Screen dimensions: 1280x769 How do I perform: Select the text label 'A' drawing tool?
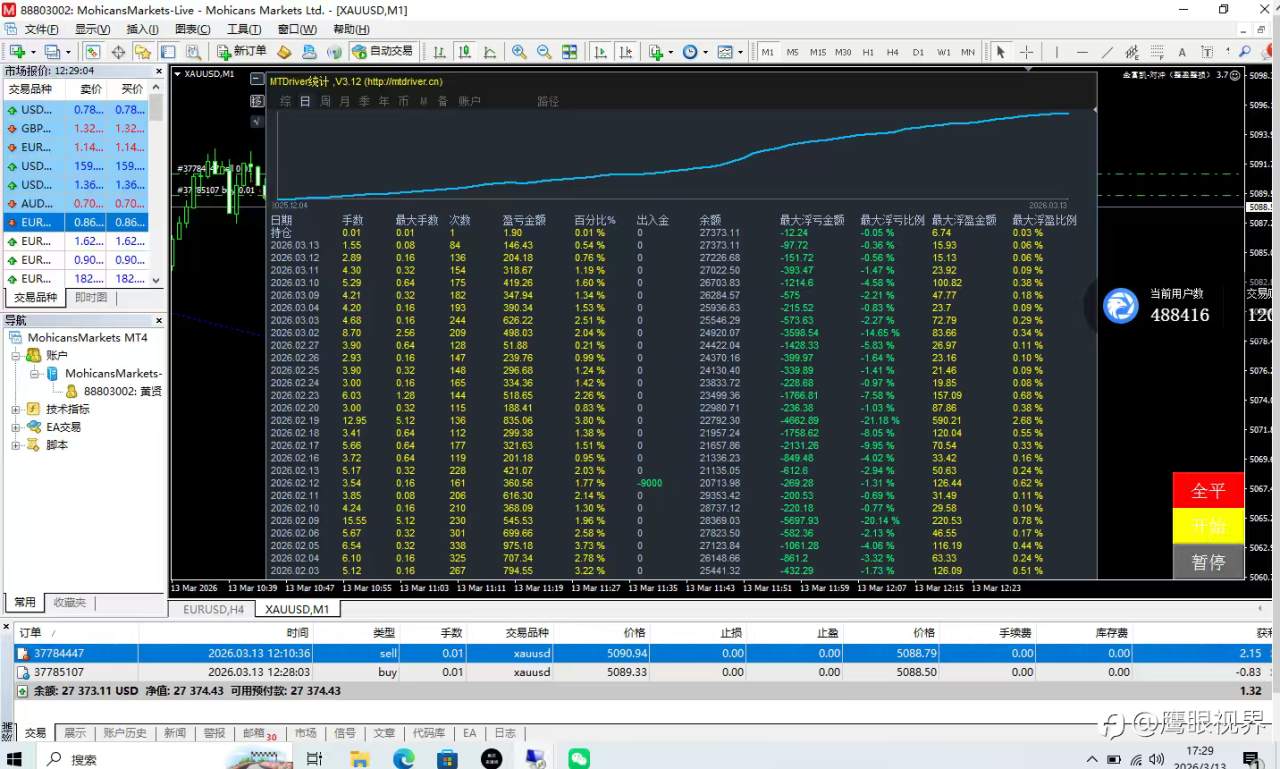1182,52
